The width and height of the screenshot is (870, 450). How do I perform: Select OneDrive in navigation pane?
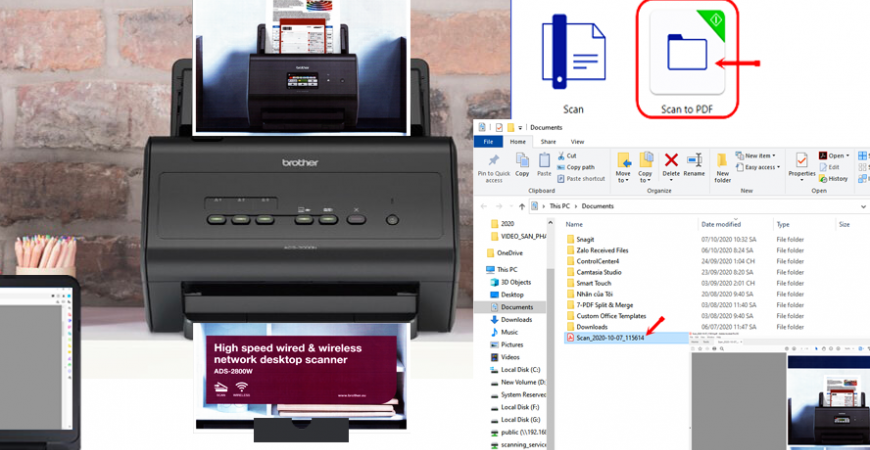pyautogui.click(x=504, y=252)
